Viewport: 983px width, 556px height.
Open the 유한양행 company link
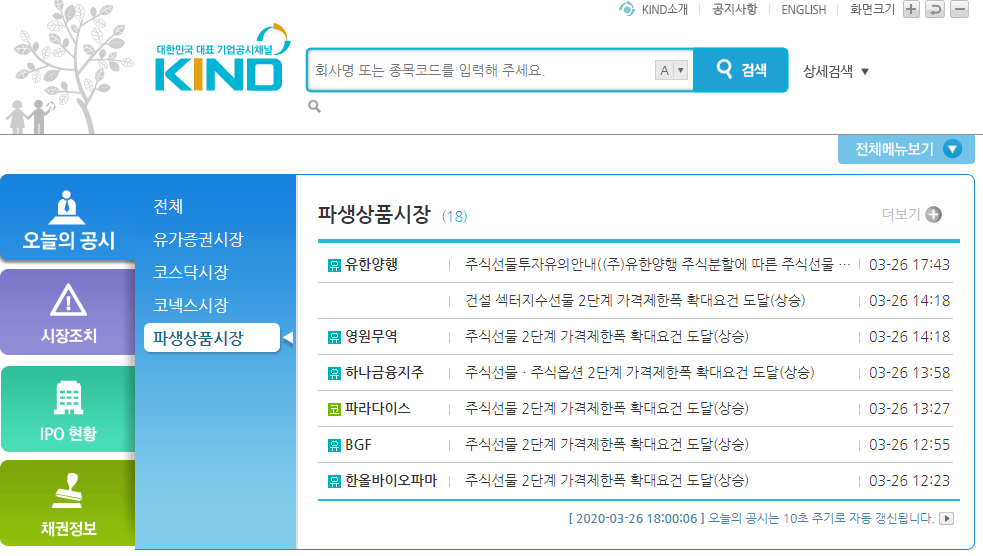point(372,265)
